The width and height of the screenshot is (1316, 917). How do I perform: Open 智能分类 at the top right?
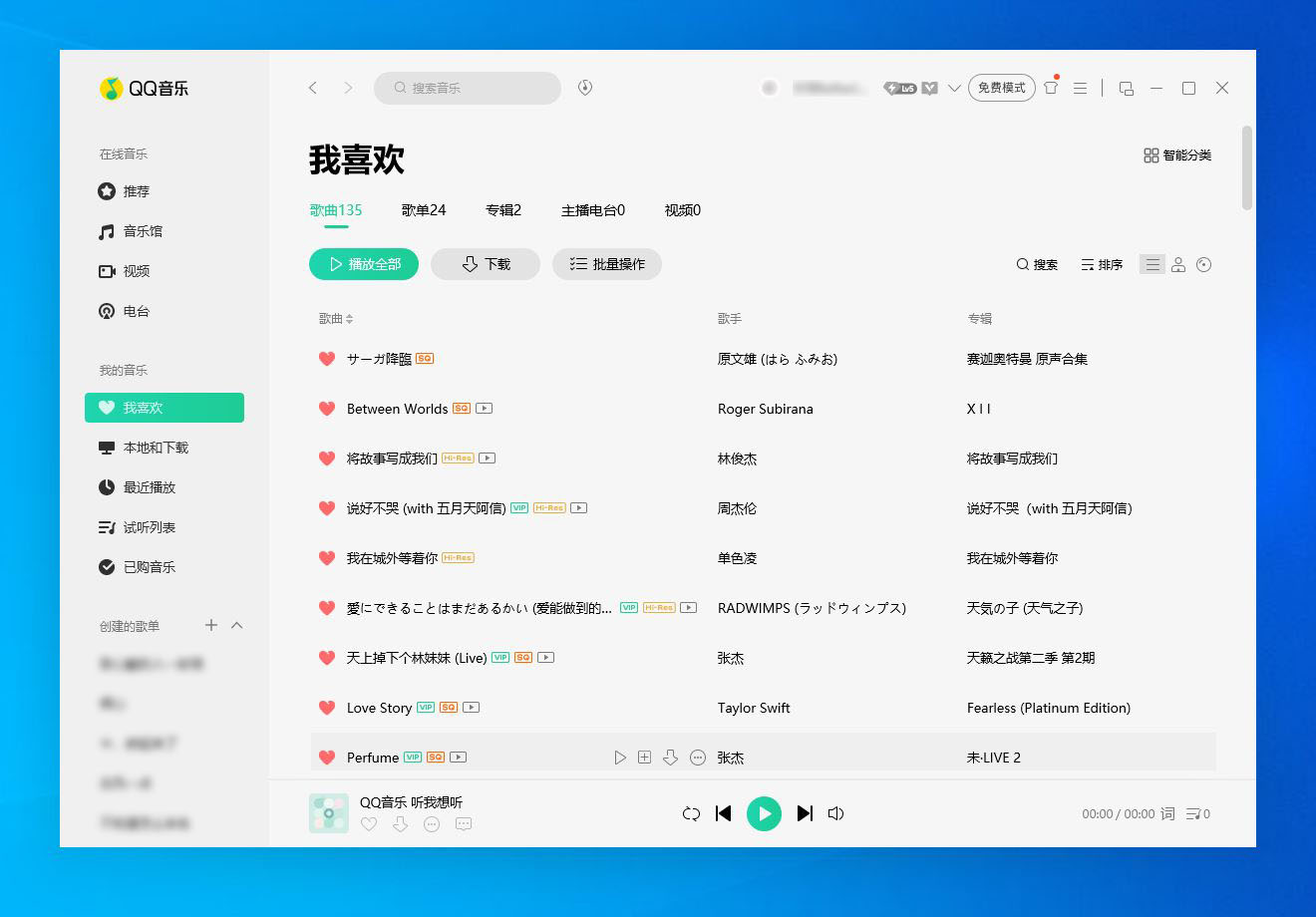(1176, 155)
